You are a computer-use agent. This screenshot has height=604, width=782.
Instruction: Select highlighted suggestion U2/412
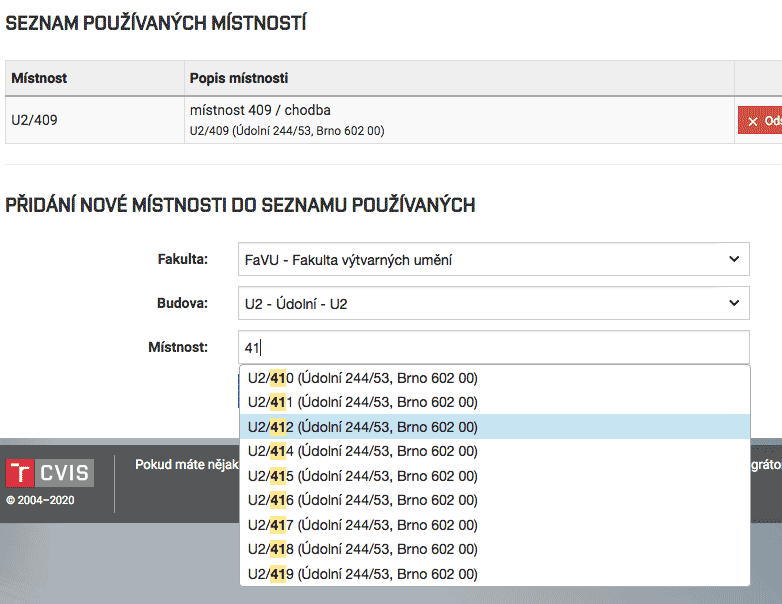tap(495, 427)
